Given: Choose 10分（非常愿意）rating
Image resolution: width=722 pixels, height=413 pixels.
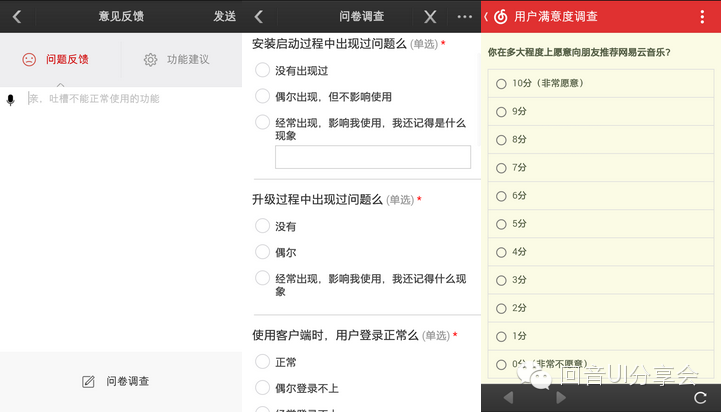Looking at the screenshot, I should point(601,83).
